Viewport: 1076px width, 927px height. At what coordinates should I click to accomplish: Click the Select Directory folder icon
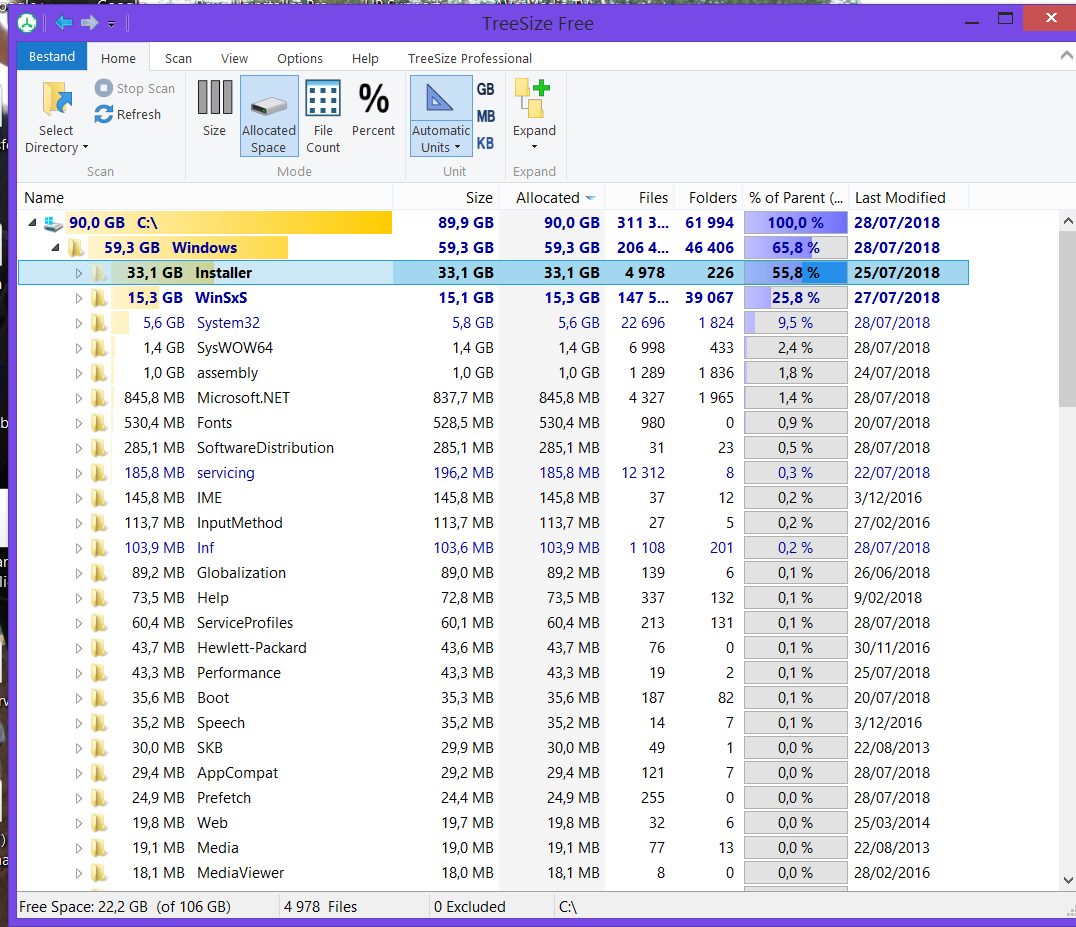click(x=57, y=98)
